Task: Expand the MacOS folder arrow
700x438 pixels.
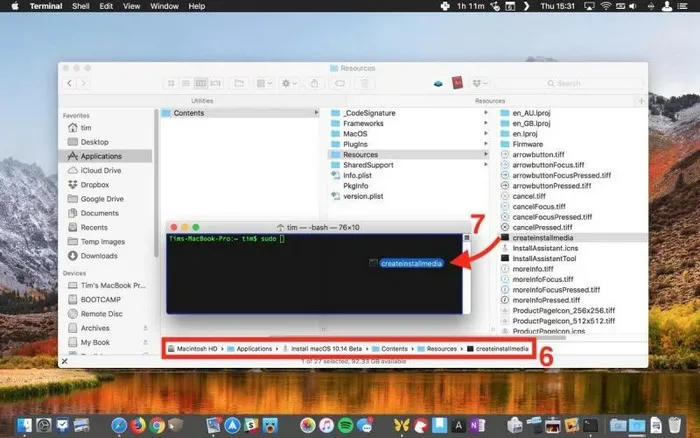Action: [x=485, y=133]
